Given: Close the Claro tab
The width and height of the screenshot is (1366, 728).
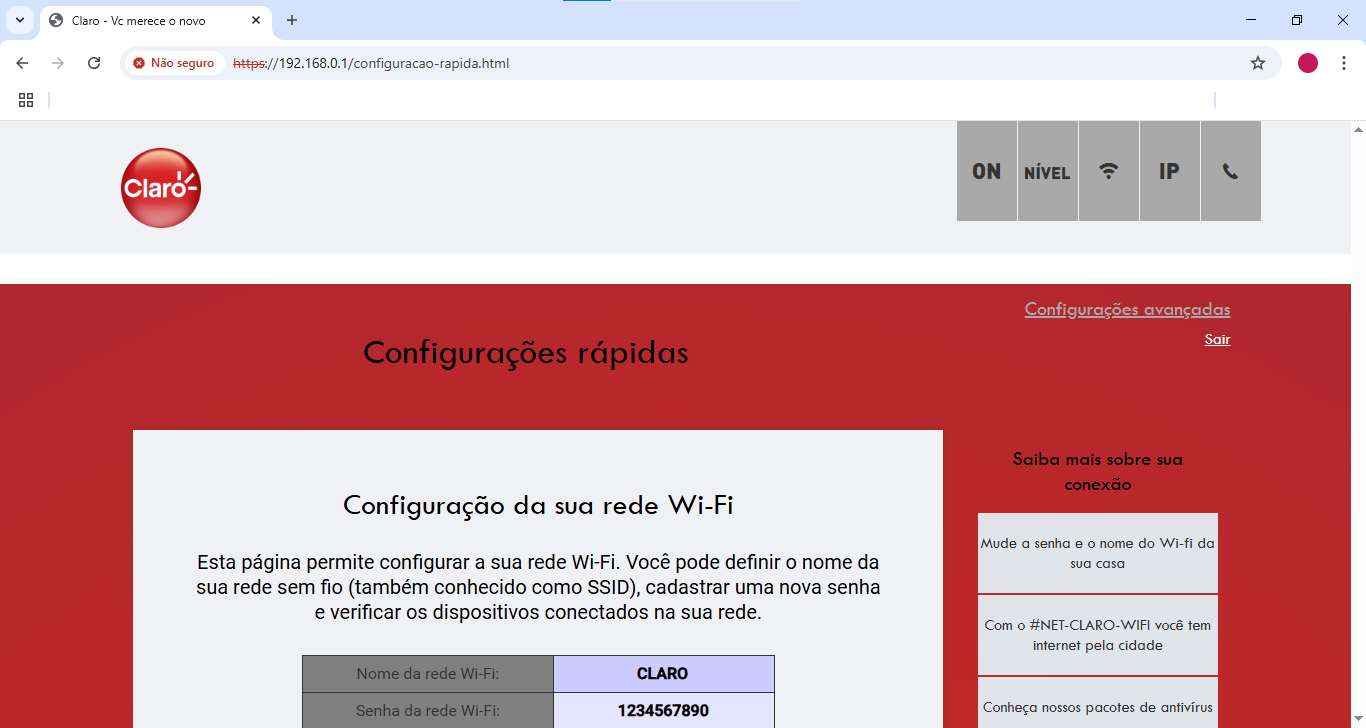Looking at the screenshot, I should 256,20.
